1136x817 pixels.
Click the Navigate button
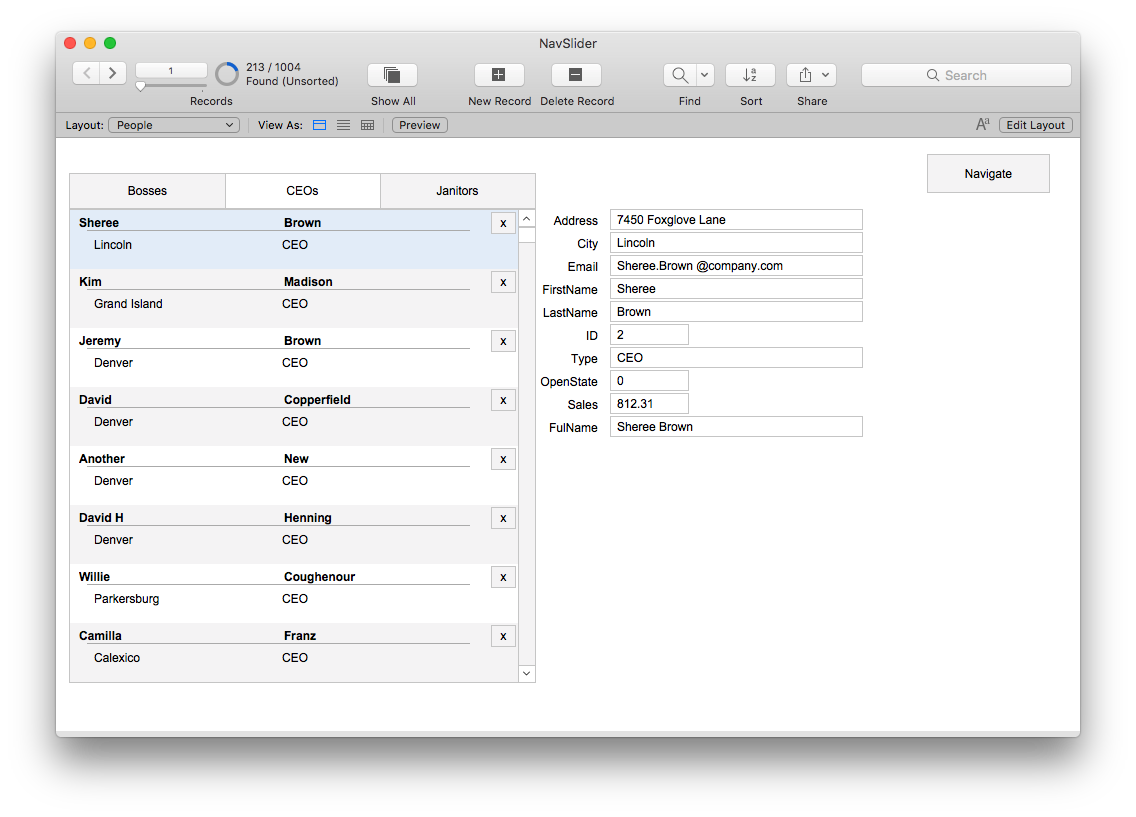988,174
